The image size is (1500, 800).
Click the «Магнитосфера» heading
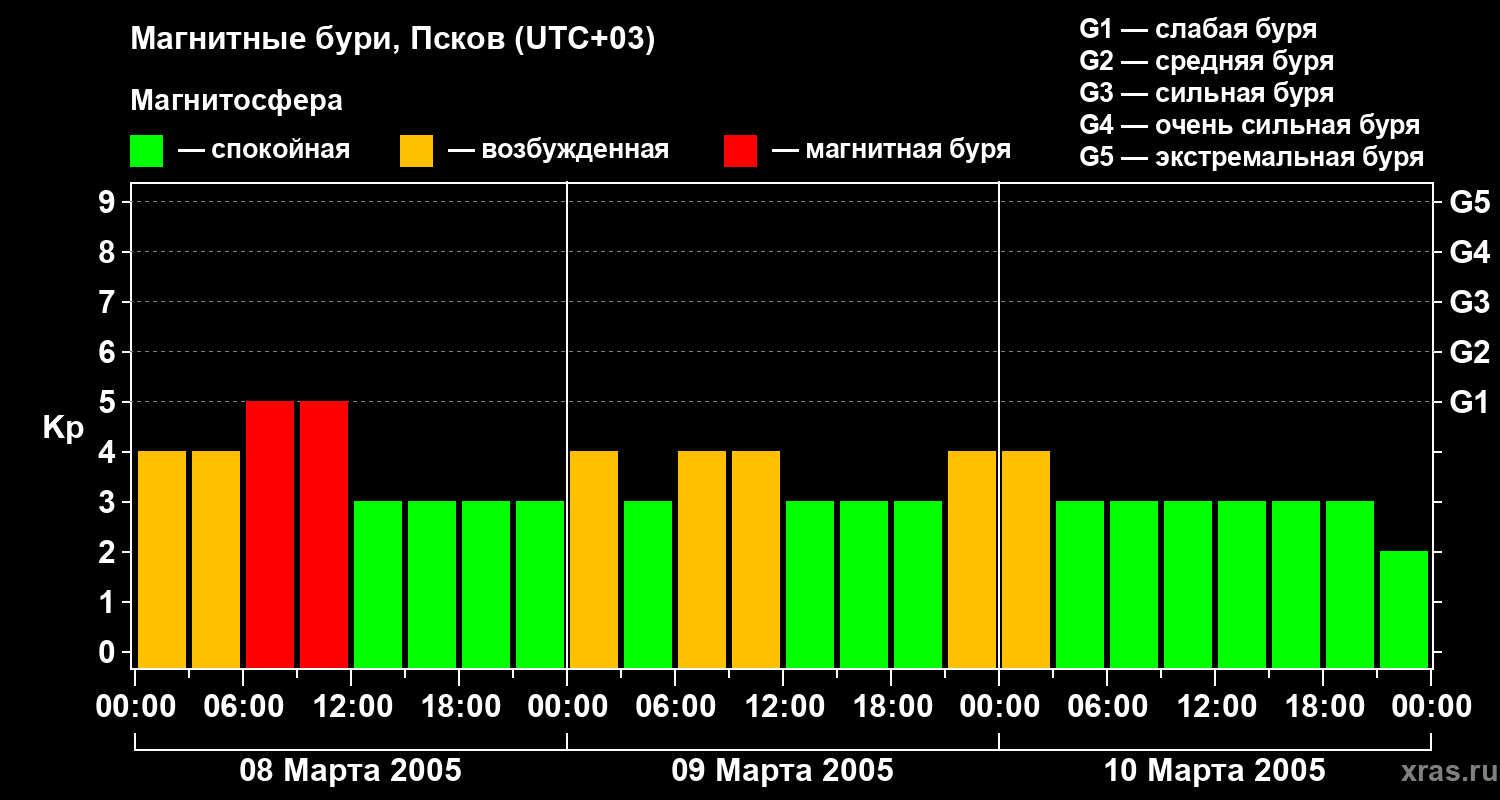pyautogui.click(x=236, y=101)
